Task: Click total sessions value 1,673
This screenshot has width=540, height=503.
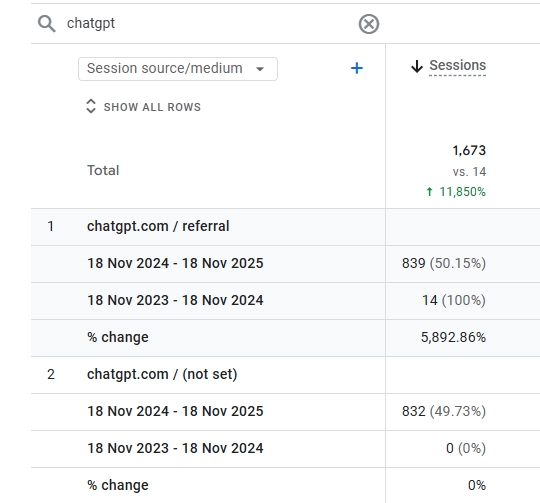Action: [x=469, y=150]
